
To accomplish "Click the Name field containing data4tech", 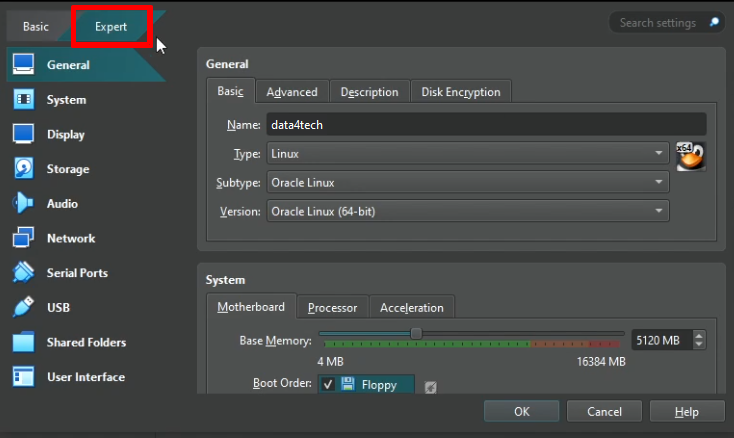I will [x=486, y=125].
